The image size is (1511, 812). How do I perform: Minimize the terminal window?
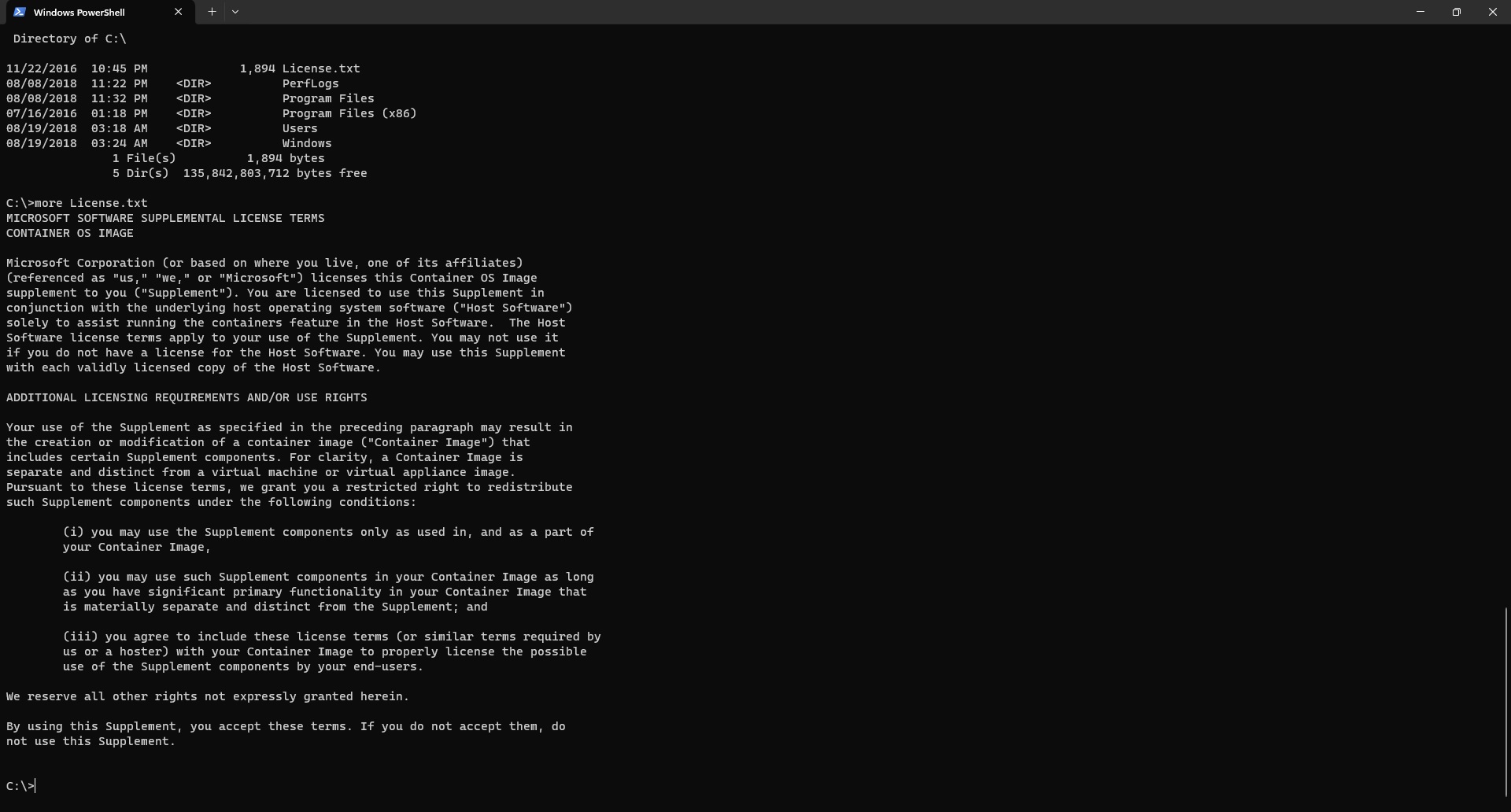[1420, 12]
